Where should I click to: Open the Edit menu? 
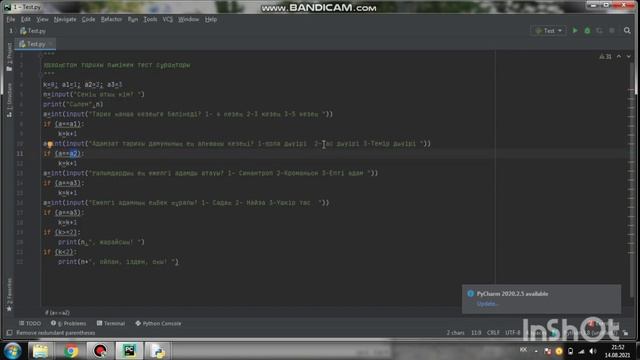(x=26, y=19)
